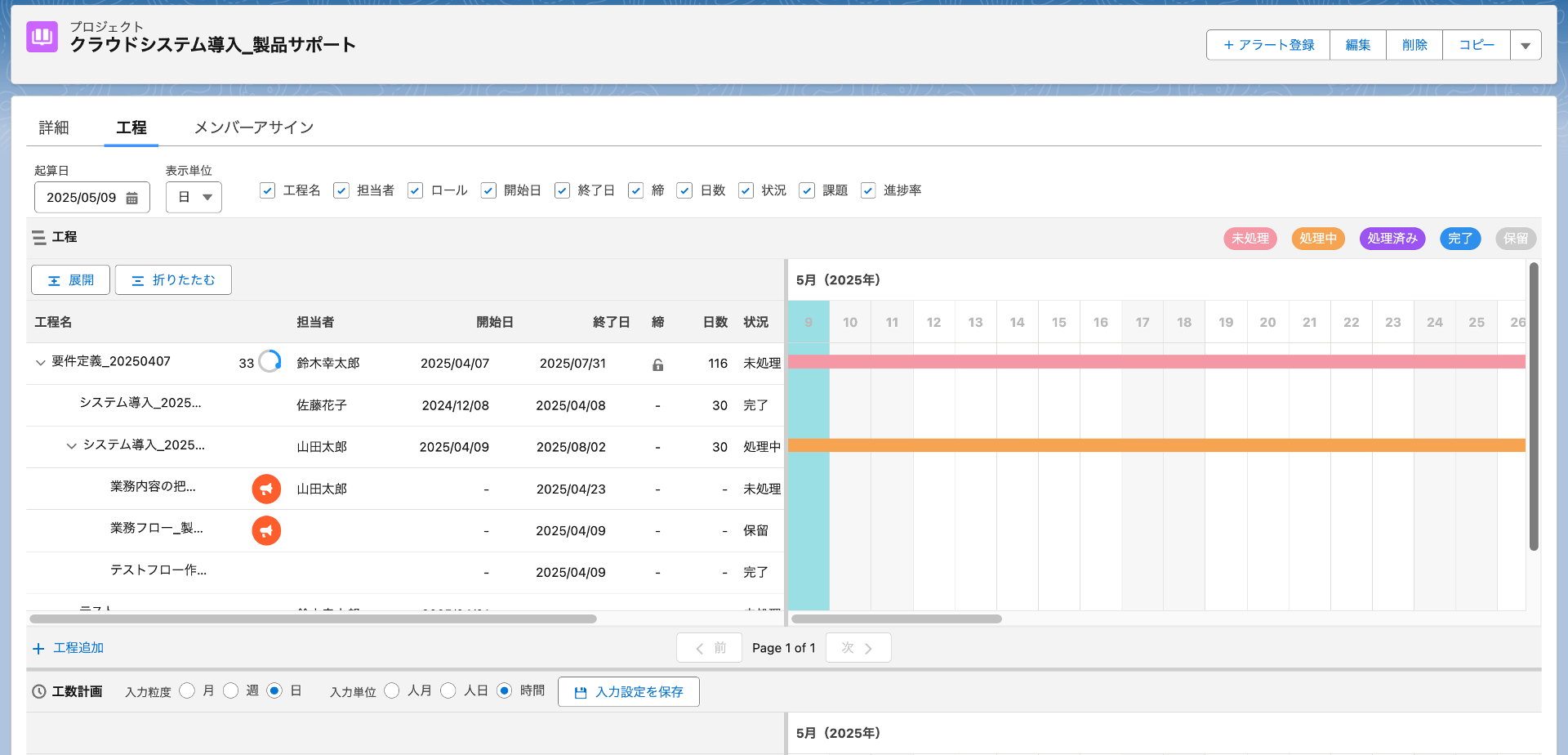The image size is (1568, 755).
Task: Click the アラート登録 button
Action: pyautogui.click(x=1268, y=45)
